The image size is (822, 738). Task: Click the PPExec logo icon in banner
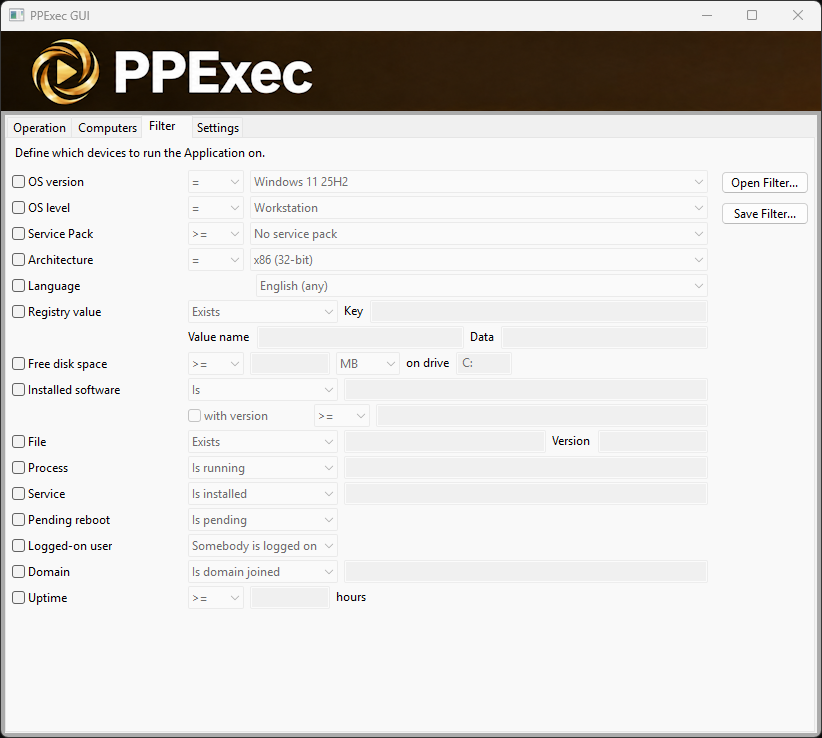point(66,72)
